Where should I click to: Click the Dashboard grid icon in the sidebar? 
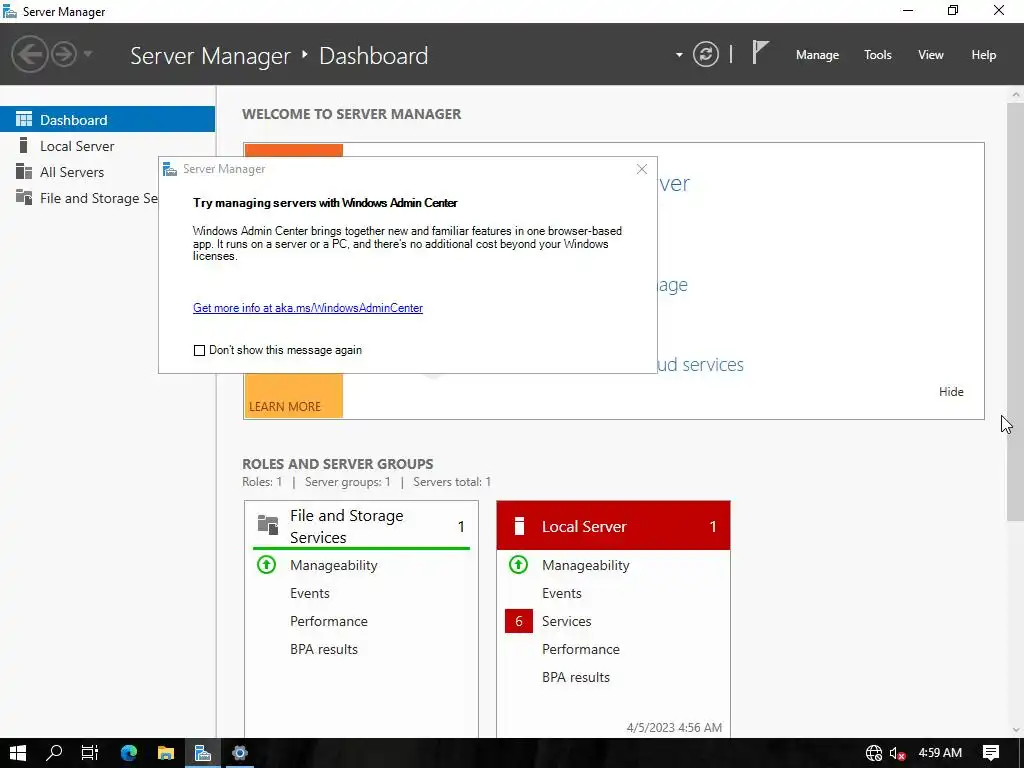tap(24, 120)
